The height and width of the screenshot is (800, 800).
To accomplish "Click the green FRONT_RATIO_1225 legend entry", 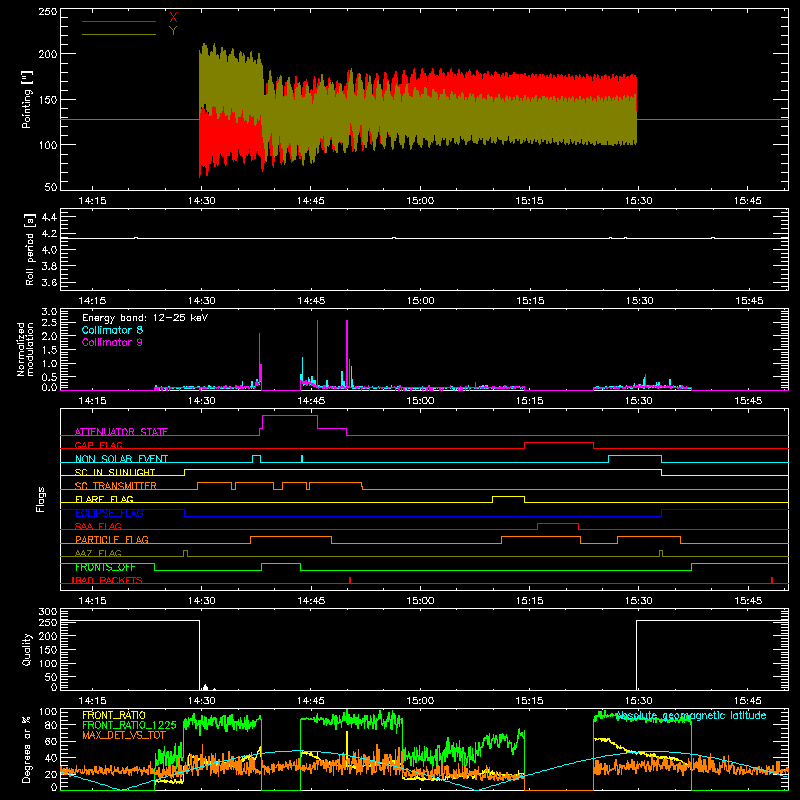I will coord(130,724).
